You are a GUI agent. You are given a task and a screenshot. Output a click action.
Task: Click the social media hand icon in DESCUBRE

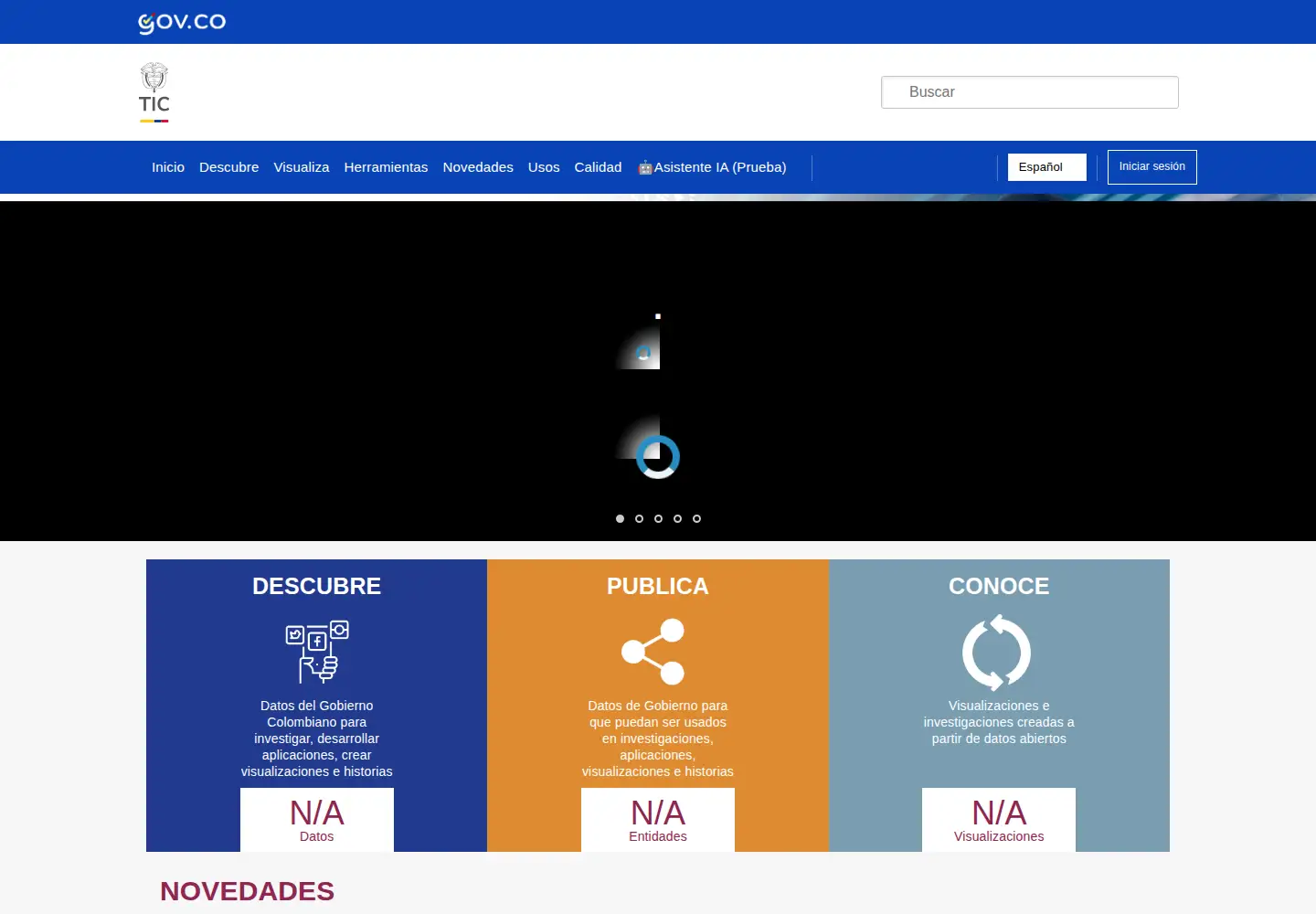coord(317,652)
